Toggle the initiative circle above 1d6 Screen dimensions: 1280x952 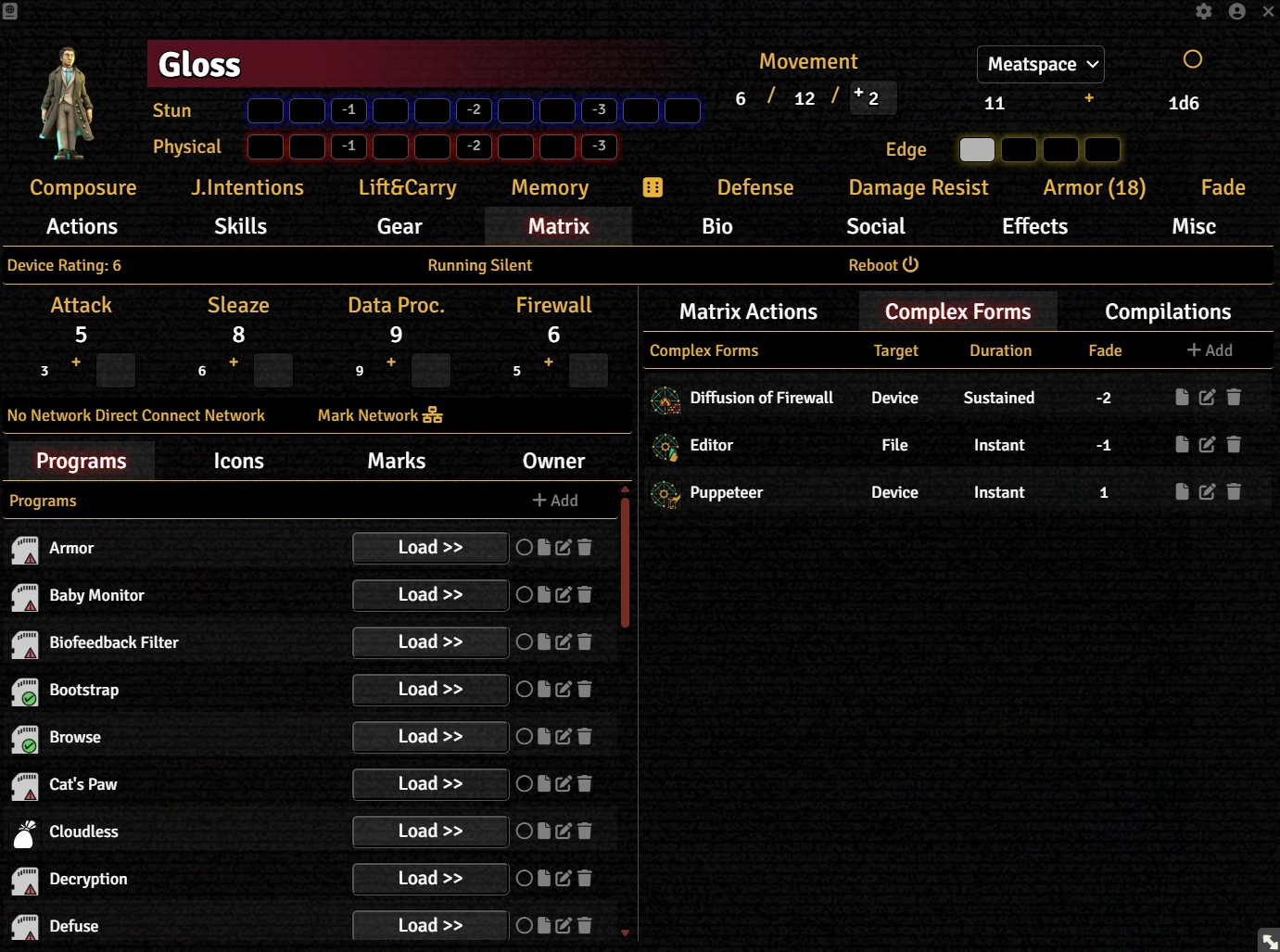point(1193,59)
